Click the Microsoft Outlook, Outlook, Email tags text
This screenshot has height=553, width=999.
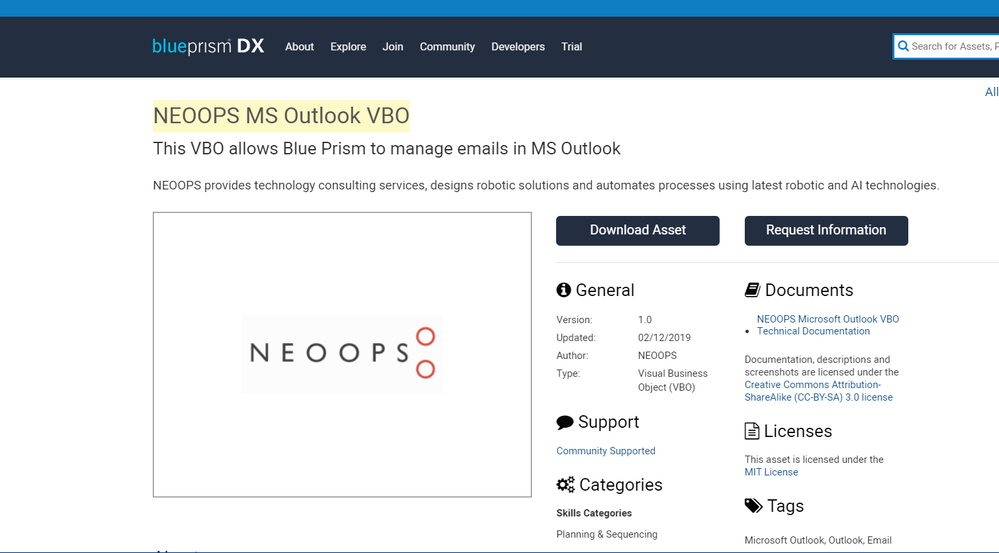pos(818,540)
